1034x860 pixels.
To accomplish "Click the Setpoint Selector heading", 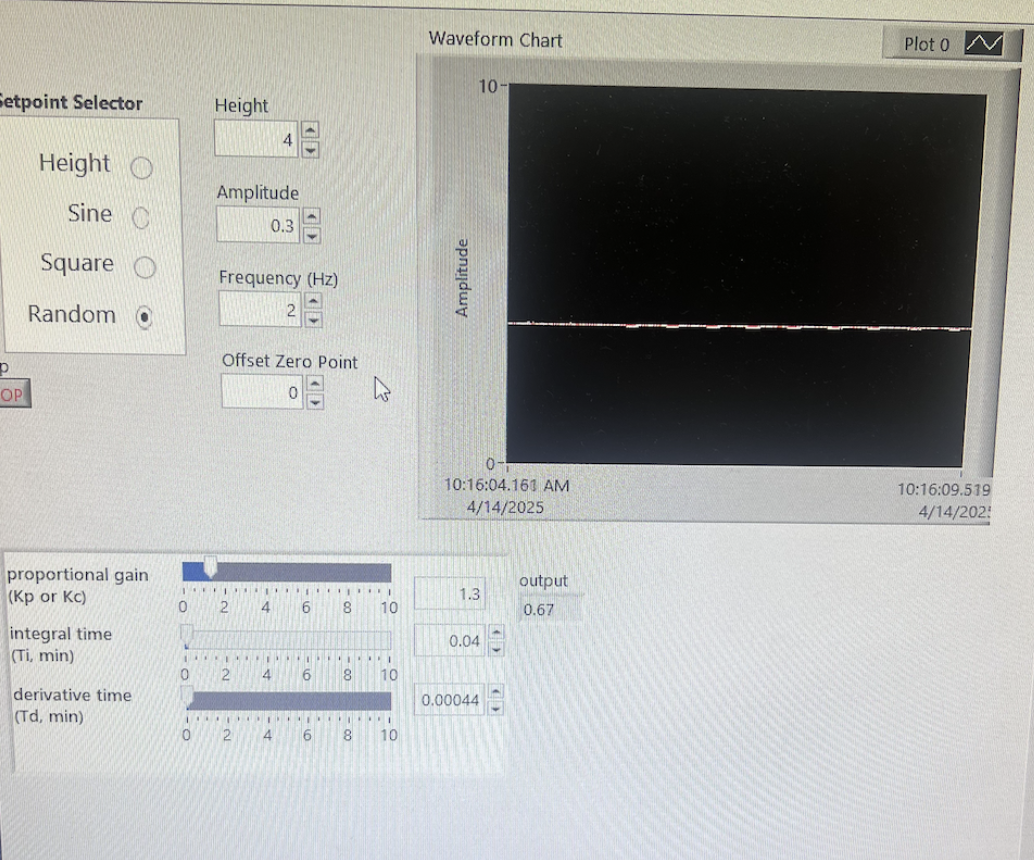I will (71, 102).
